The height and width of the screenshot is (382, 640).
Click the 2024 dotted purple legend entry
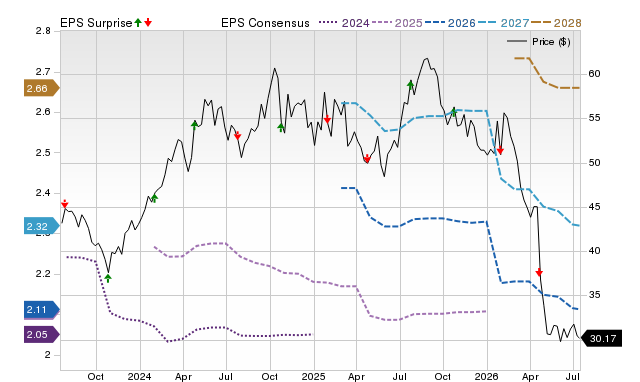pyautogui.click(x=344, y=23)
